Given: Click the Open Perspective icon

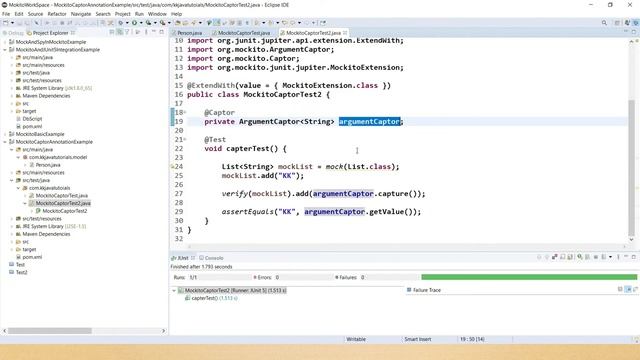Looking at the screenshot, I should [x=617, y=23].
